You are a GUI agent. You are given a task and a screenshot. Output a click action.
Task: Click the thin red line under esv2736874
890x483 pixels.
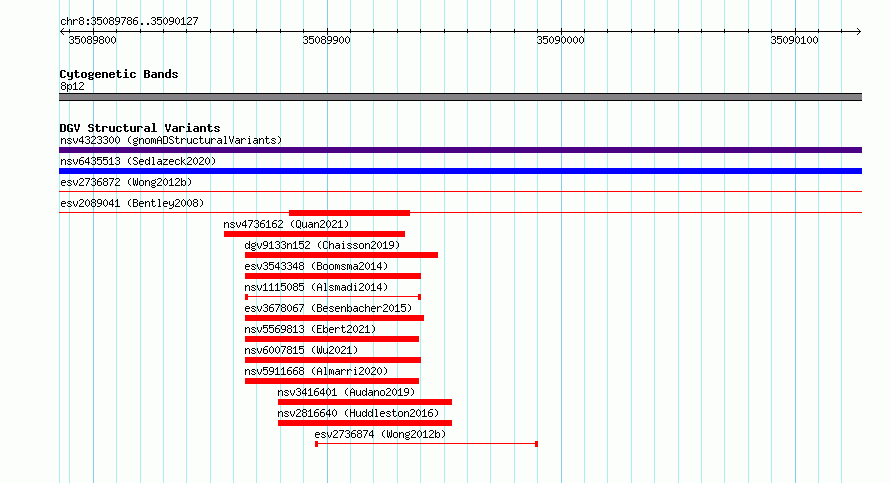pyautogui.click(x=426, y=444)
